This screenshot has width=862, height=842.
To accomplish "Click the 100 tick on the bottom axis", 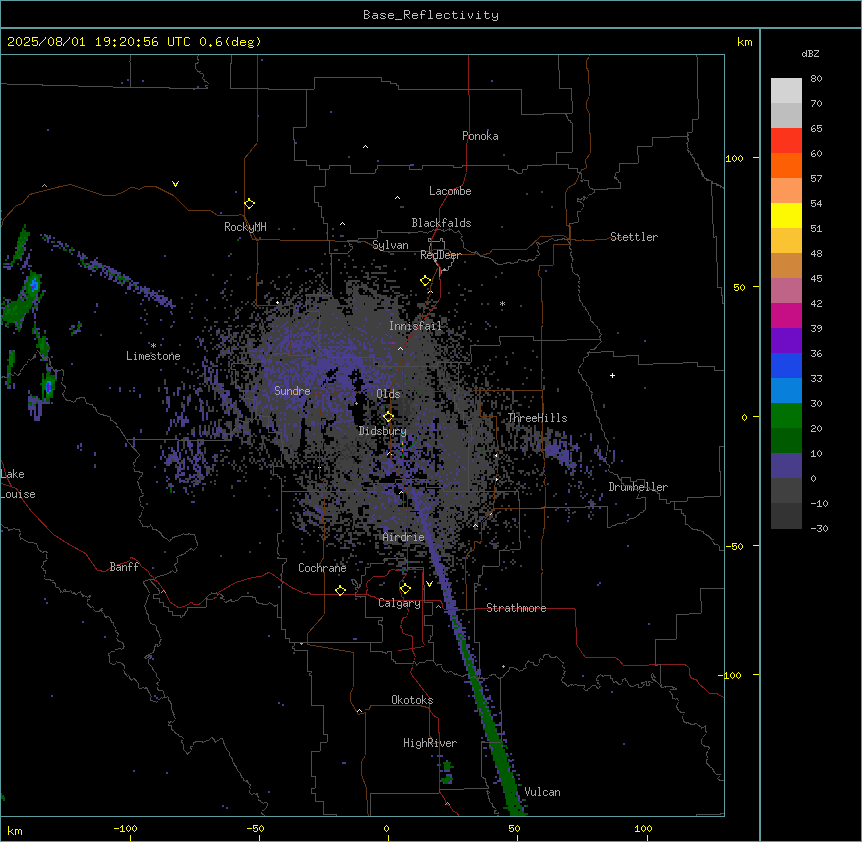I will [x=643, y=828].
